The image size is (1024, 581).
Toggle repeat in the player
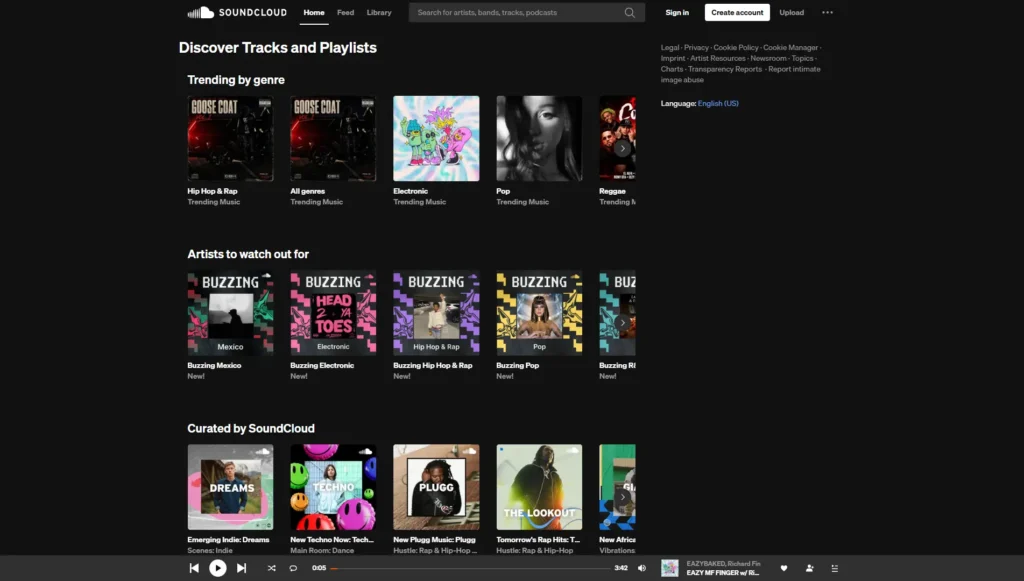(293, 568)
